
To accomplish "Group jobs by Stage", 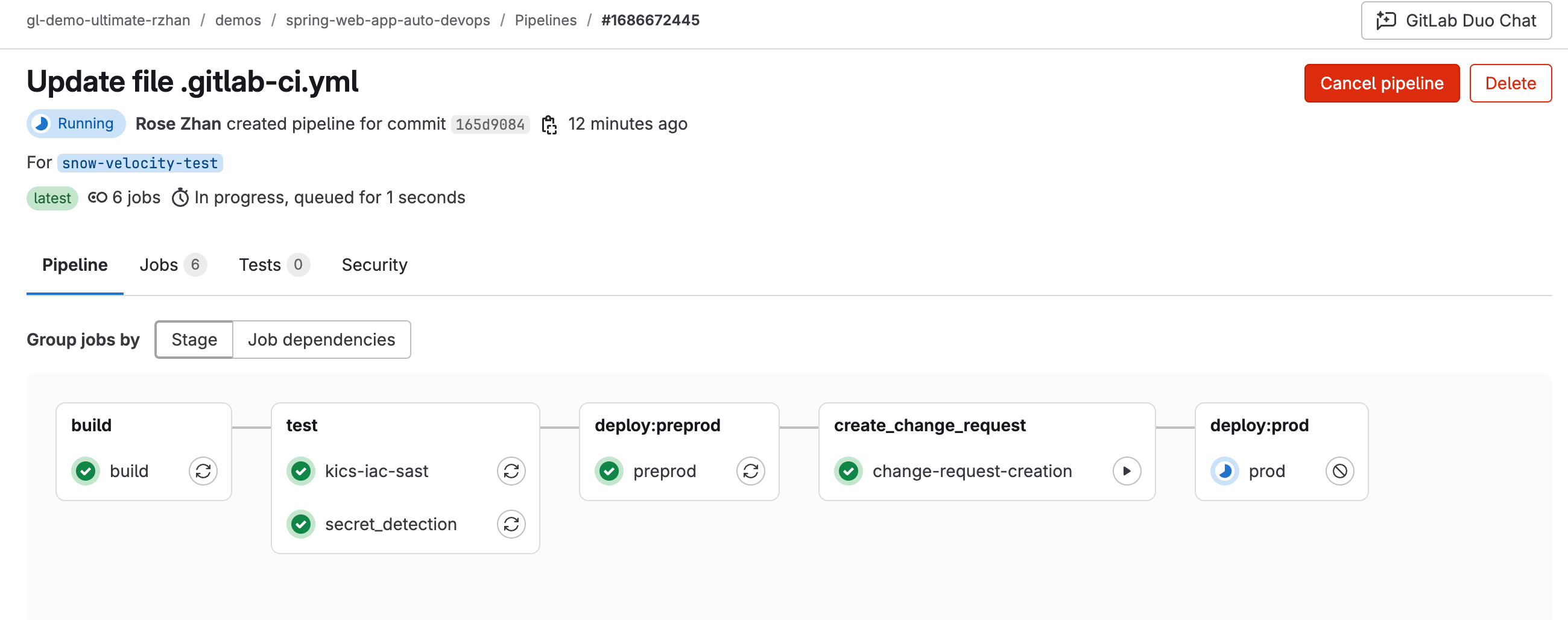I will click(x=194, y=340).
